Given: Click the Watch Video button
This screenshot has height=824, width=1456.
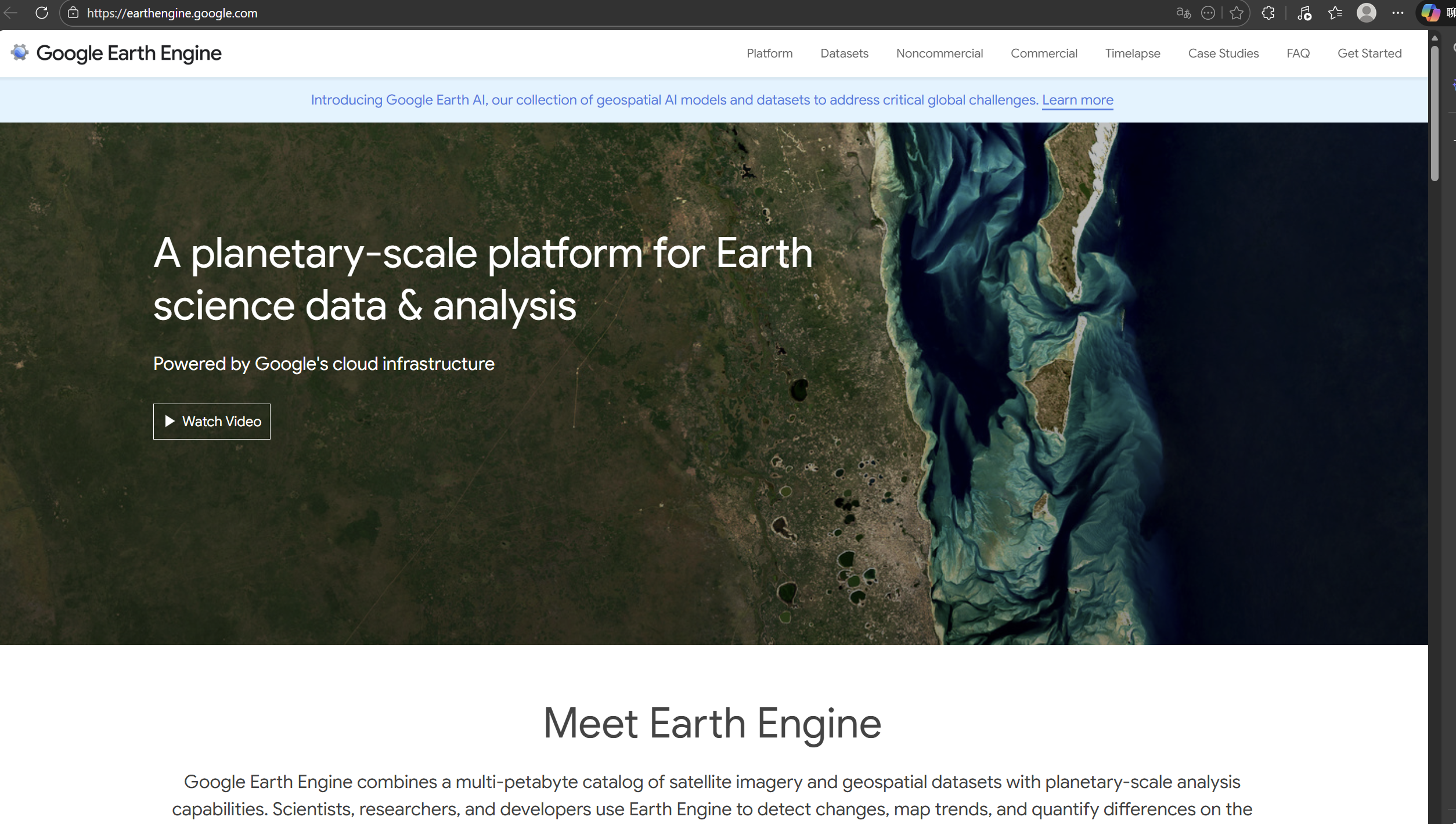Looking at the screenshot, I should [x=211, y=421].
